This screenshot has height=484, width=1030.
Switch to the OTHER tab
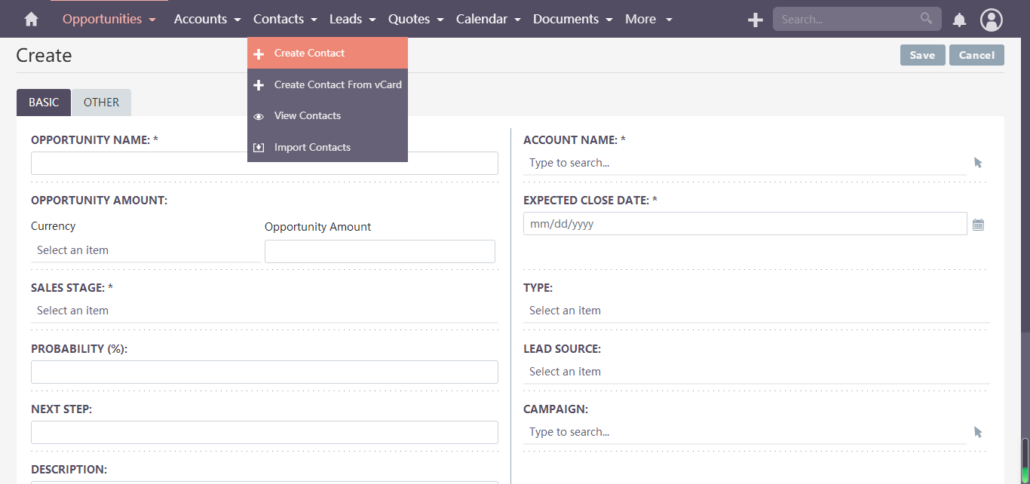pos(101,102)
